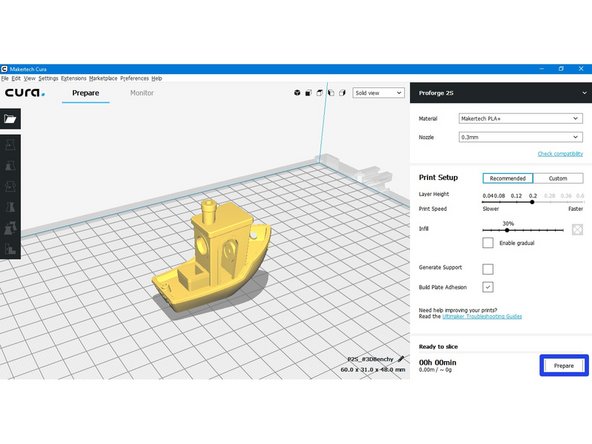Screen dimensions: 592x444
Task: Open the Nozzle 0.3mm dropdown
Action: click(x=521, y=137)
